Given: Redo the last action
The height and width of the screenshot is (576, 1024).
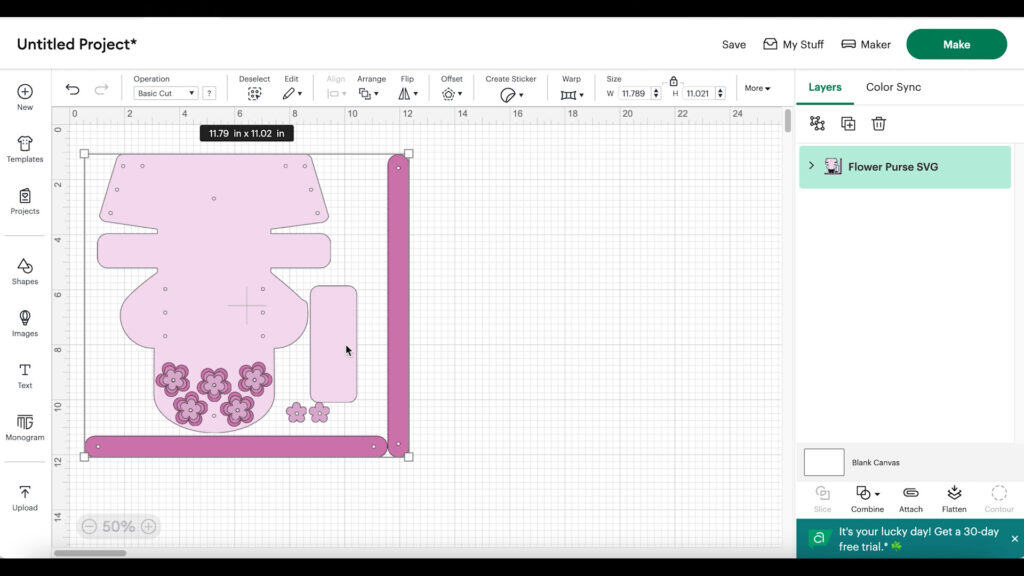Looking at the screenshot, I should pos(101,89).
